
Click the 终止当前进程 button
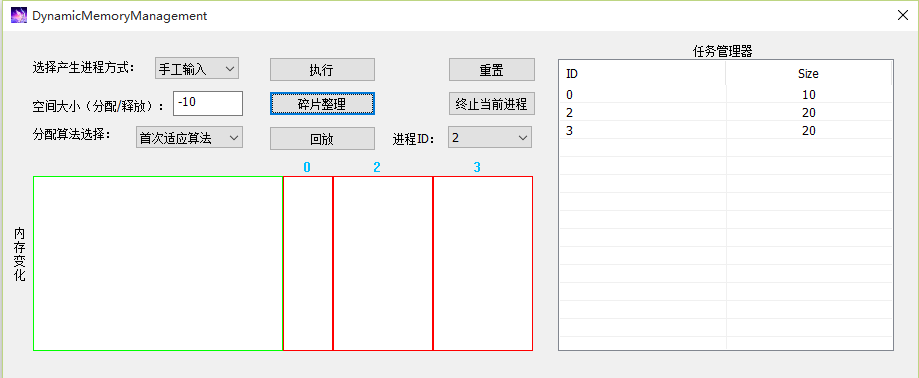pyautogui.click(x=492, y=104)
